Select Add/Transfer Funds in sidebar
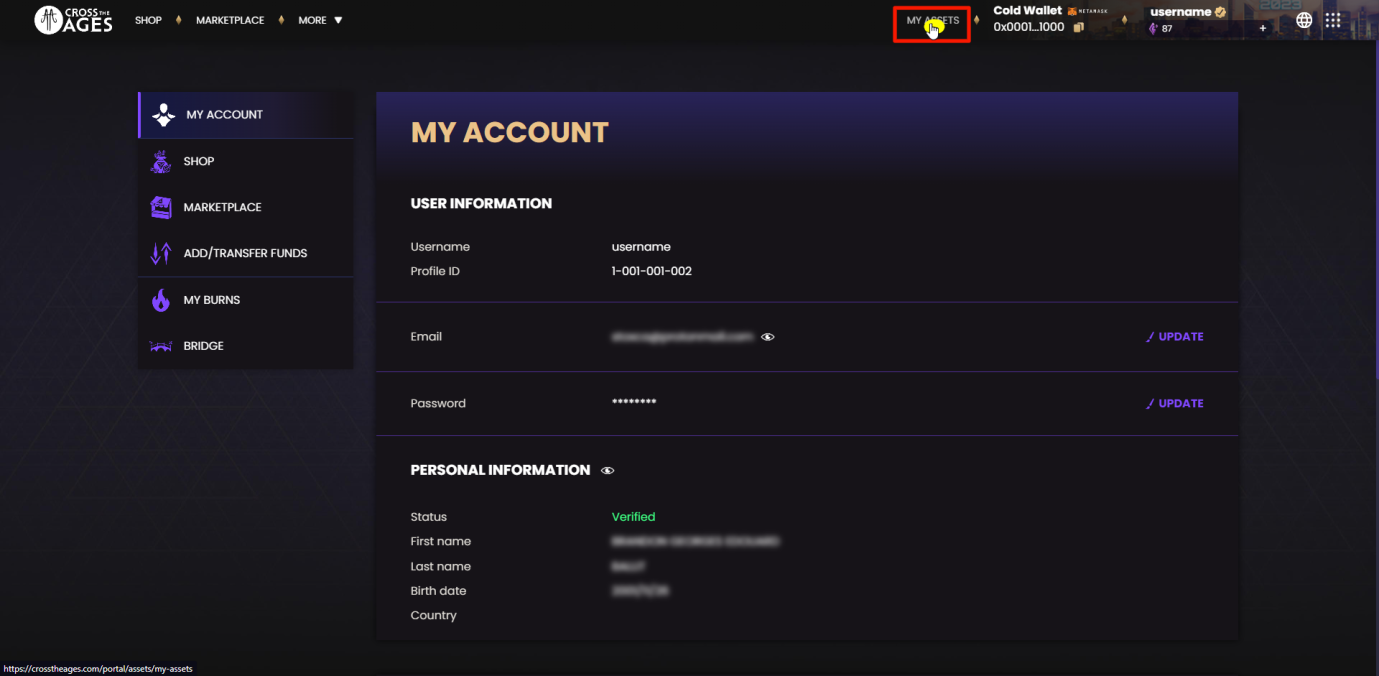 245,254
